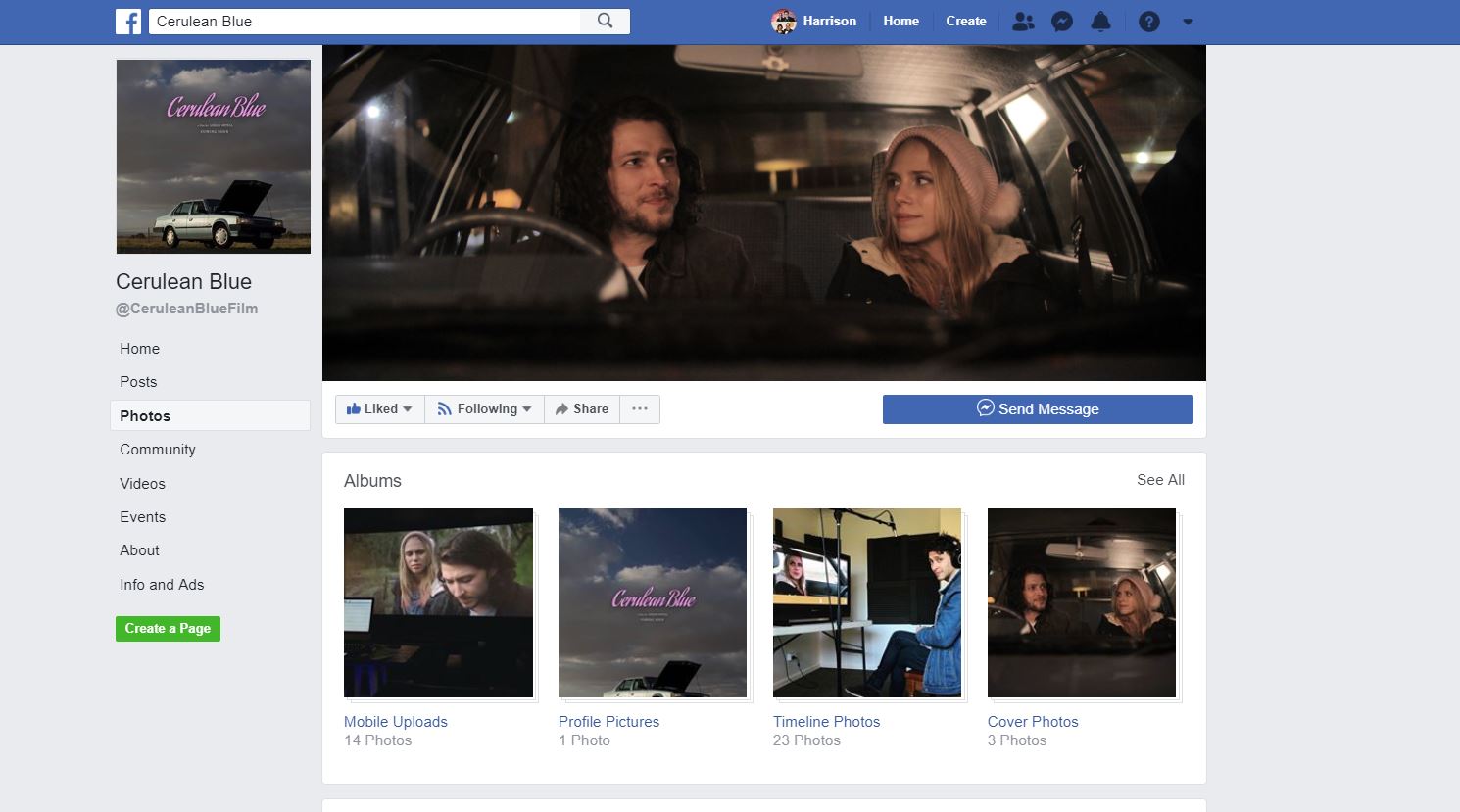Click the Cover Photos album link
The height and width of the screenshot is (812, 1460).
[x=1033, y=722]
